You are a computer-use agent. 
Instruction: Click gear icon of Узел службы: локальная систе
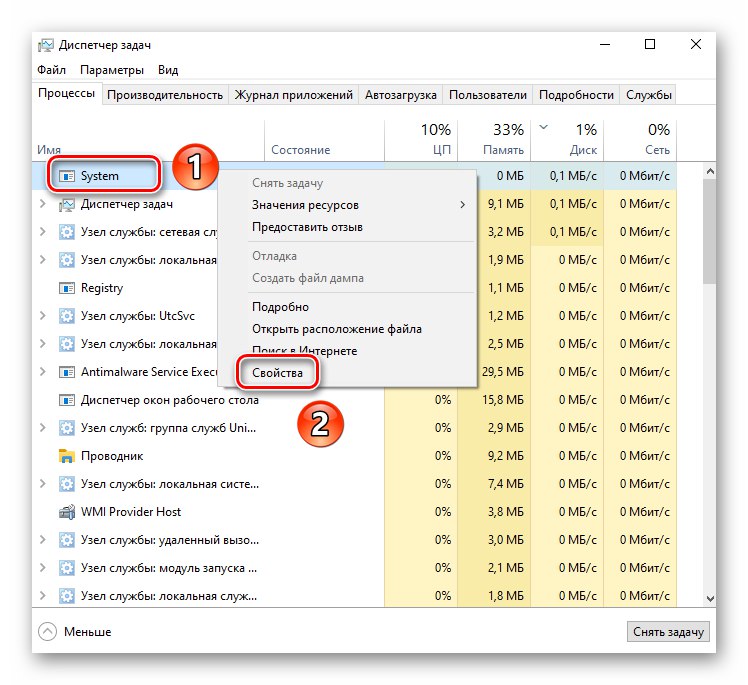click(67, 484)
